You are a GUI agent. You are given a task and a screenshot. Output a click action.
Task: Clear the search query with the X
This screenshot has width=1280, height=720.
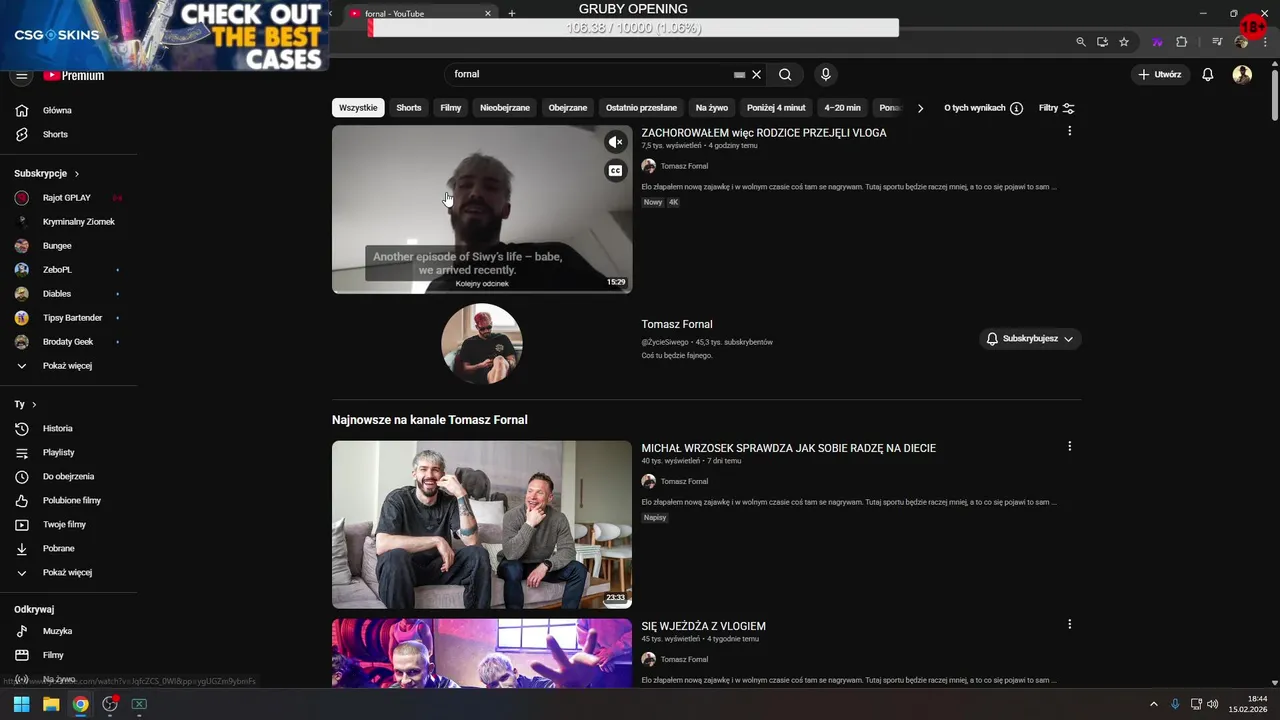pyautogui.click(x=756, y=74)
